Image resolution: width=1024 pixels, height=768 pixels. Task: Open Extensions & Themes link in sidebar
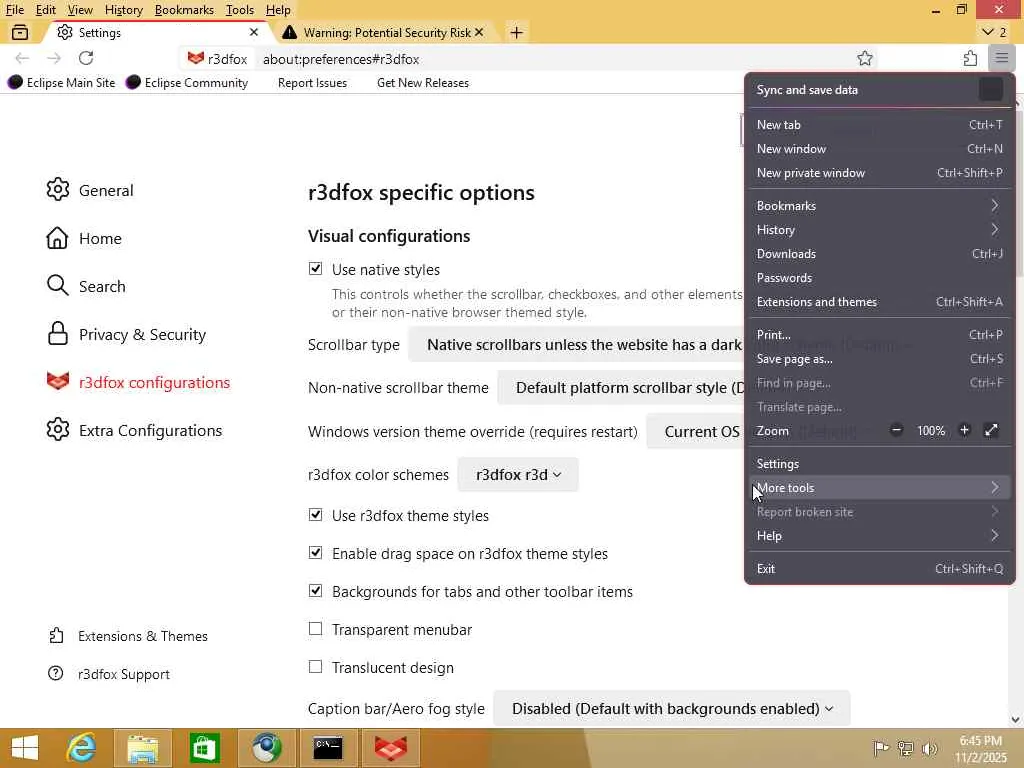click(x=128, y=636)
